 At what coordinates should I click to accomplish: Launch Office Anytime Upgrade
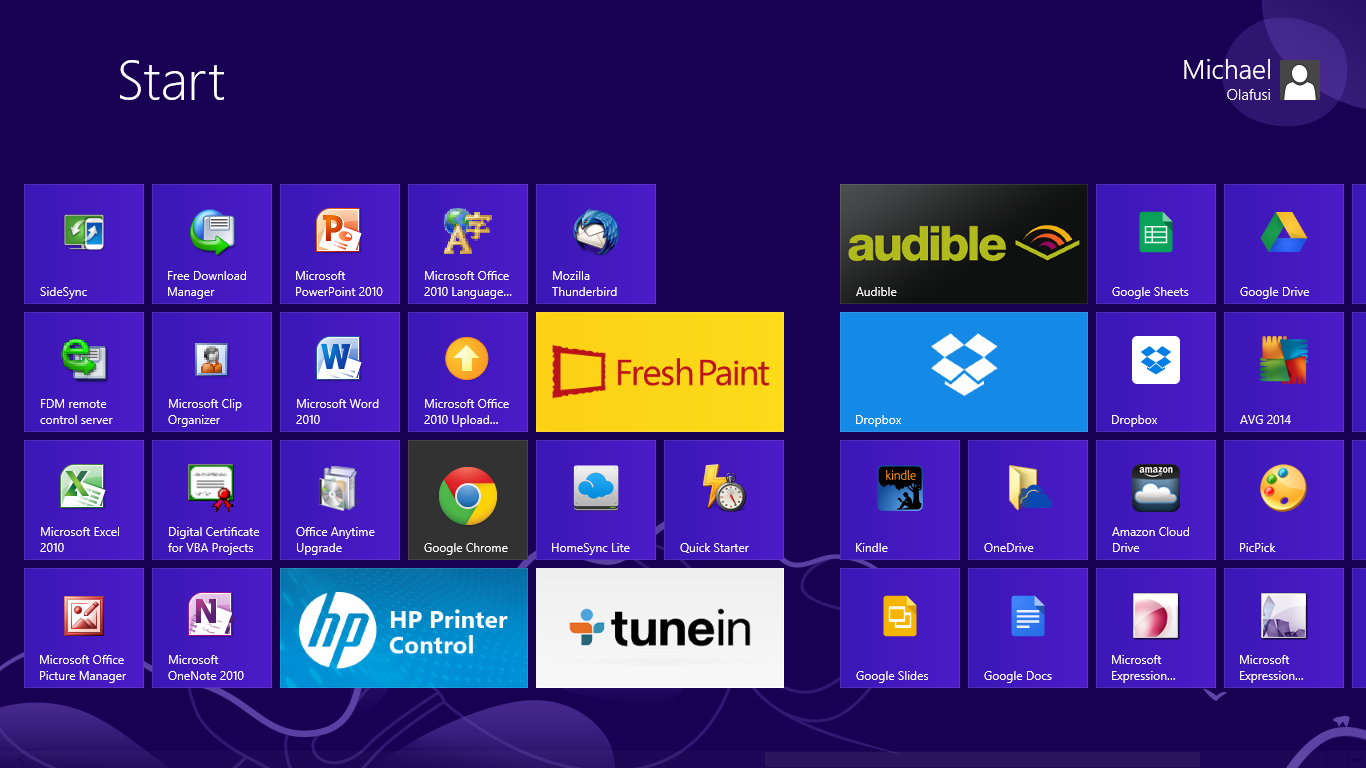340,500
